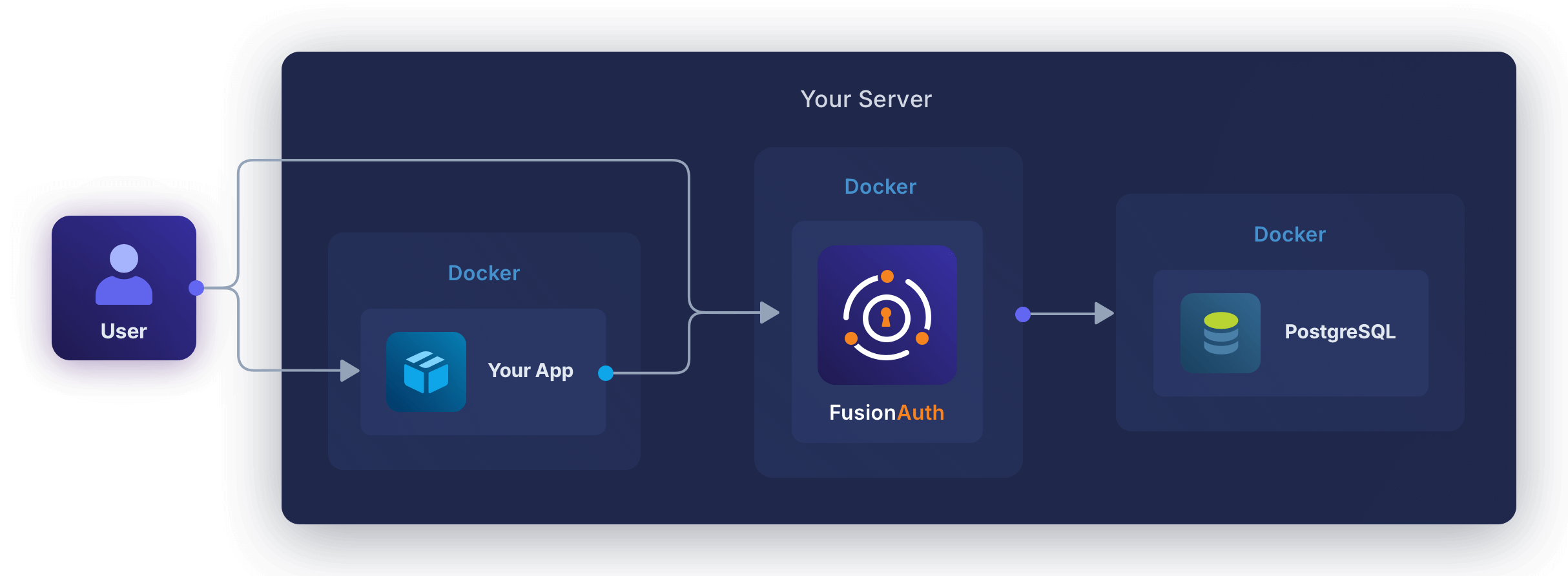Click the User person icon
This screenshot has width=1568, height=576.
[x=124, y=274]
